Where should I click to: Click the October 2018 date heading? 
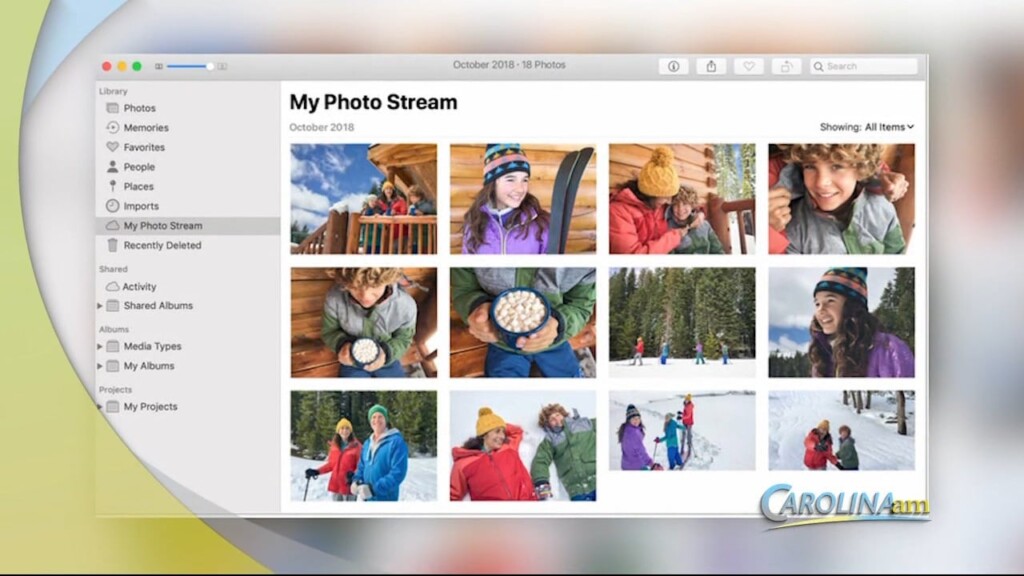tap(321, 127)
